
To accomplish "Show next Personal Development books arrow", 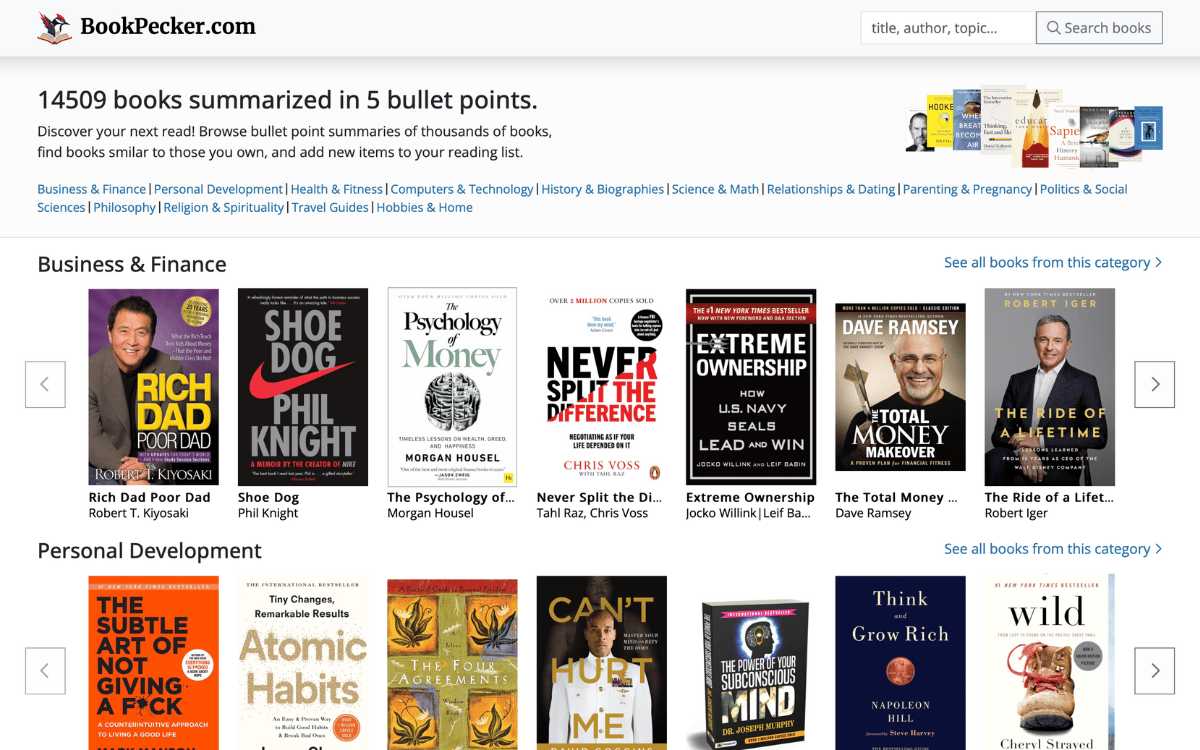I will point(1154,671).
